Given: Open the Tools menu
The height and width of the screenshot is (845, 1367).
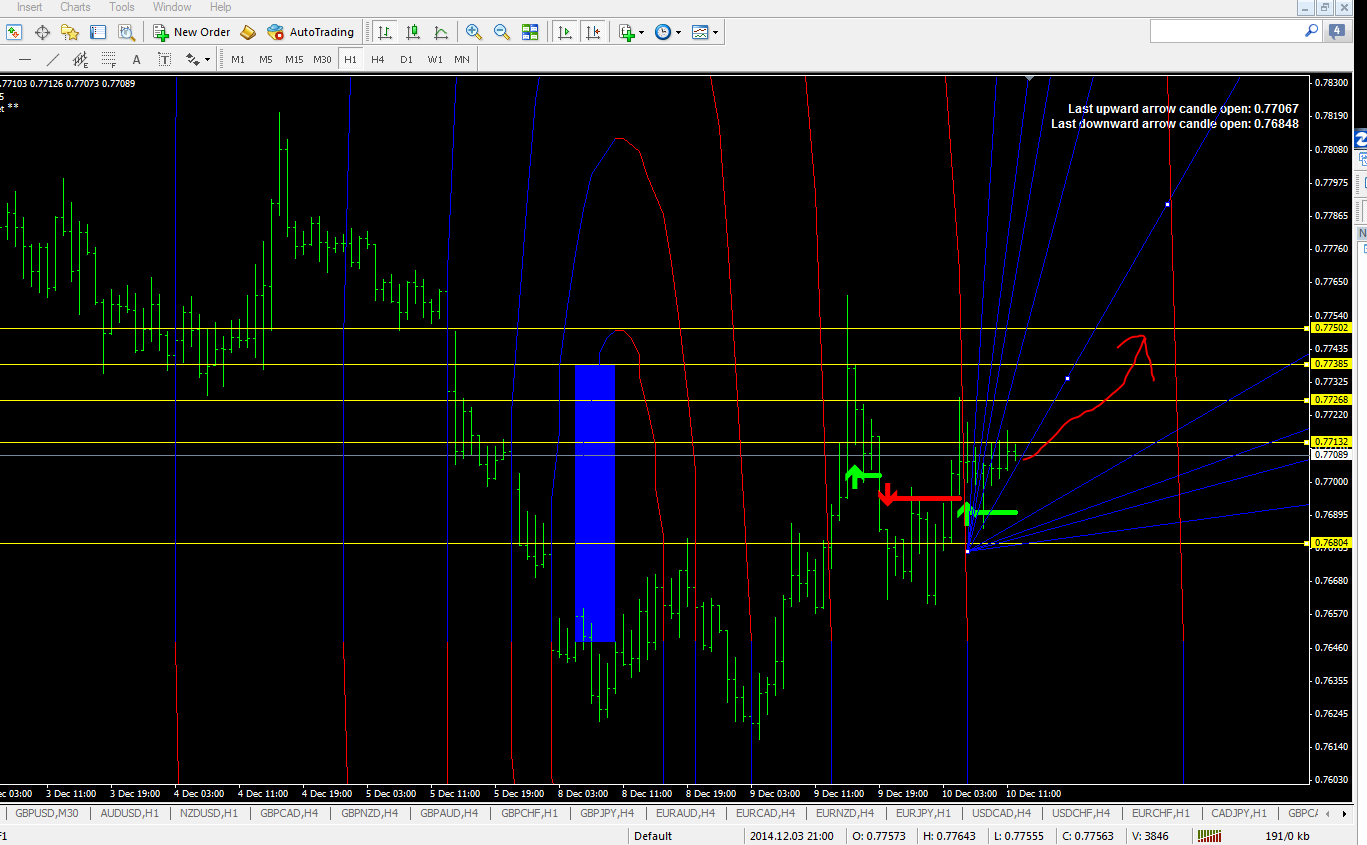Looking at the screenshot, I should 122,7.
